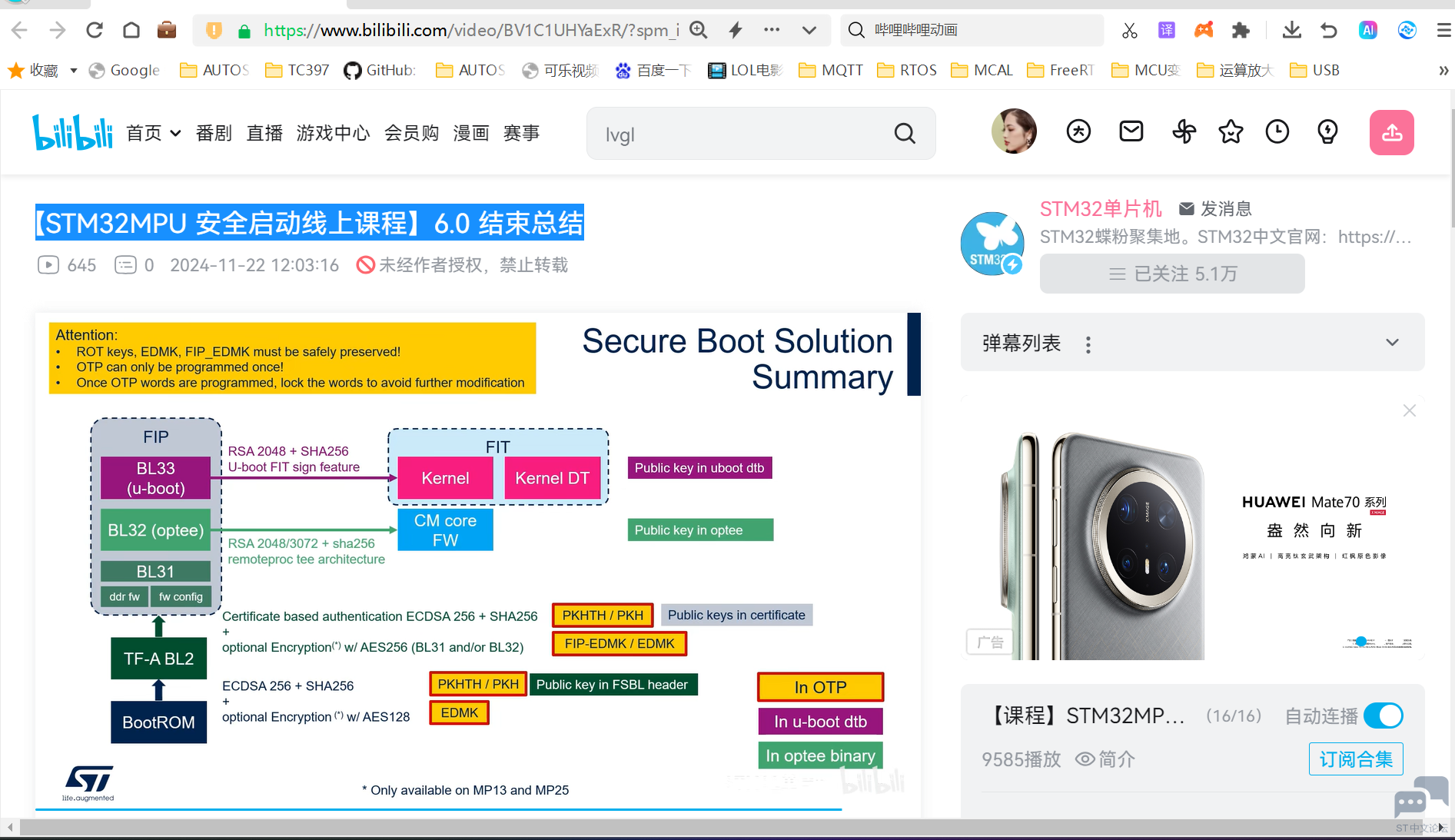The height and width of the screenshot is (840, 1455).
Task: Click the browser search field with 哔哩哔哩动画
Action: point(972,30)
